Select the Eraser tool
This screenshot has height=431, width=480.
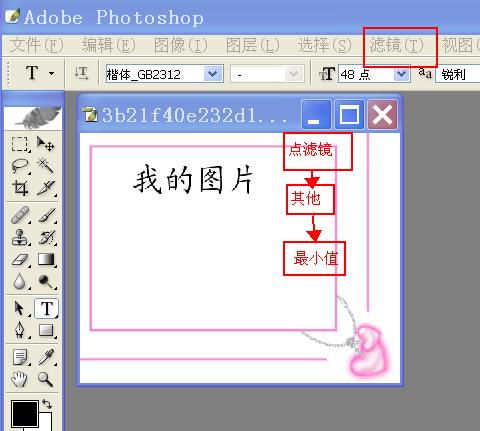(x=20, y=260)
